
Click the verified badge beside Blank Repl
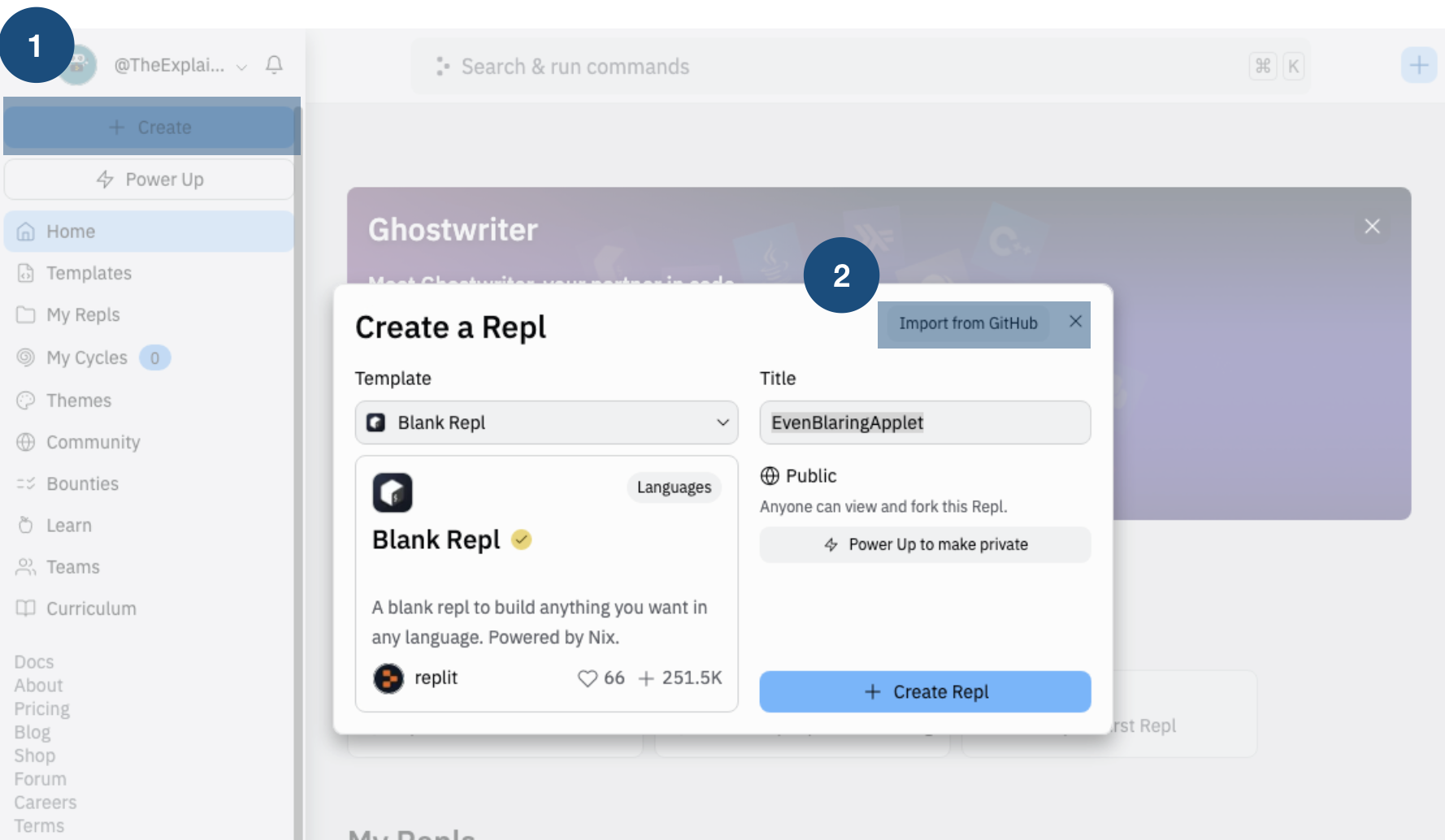pyautogui.click(x=522, y=539)
